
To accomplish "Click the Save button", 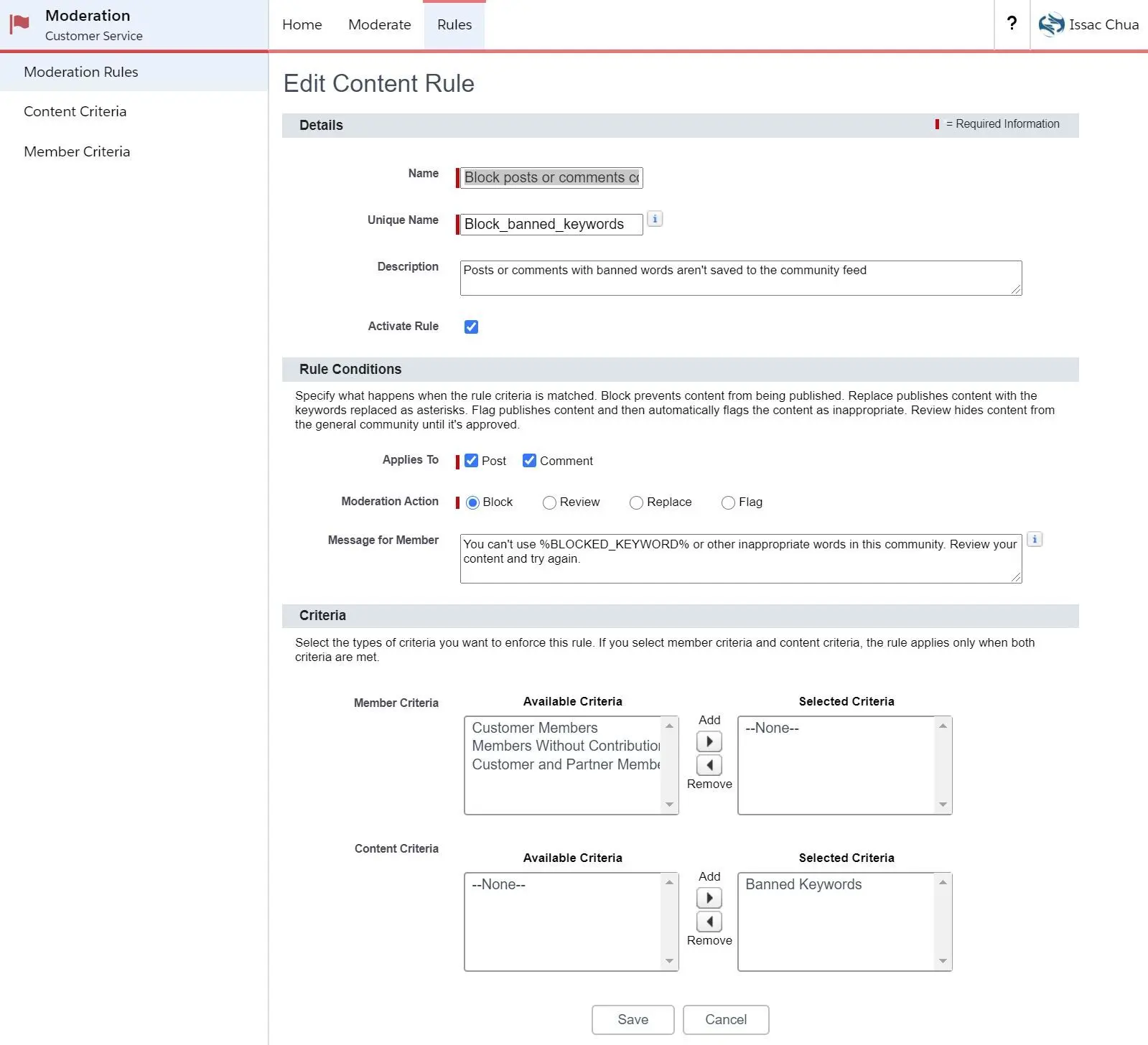I will 633,1019.
